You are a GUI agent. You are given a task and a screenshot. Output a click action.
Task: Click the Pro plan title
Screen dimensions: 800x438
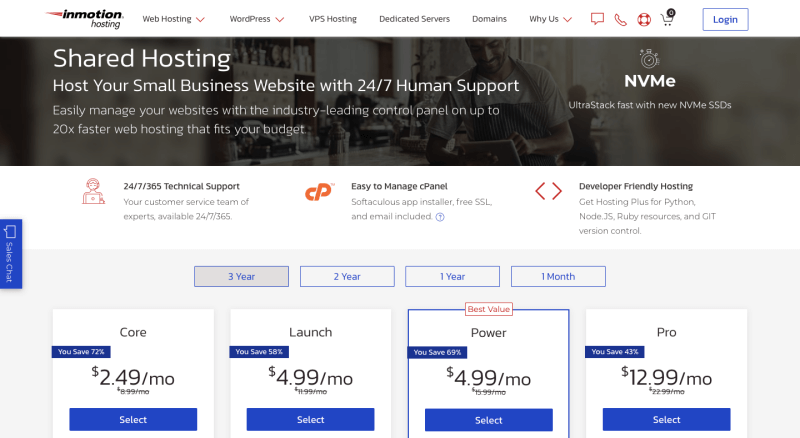pos(666,332)
